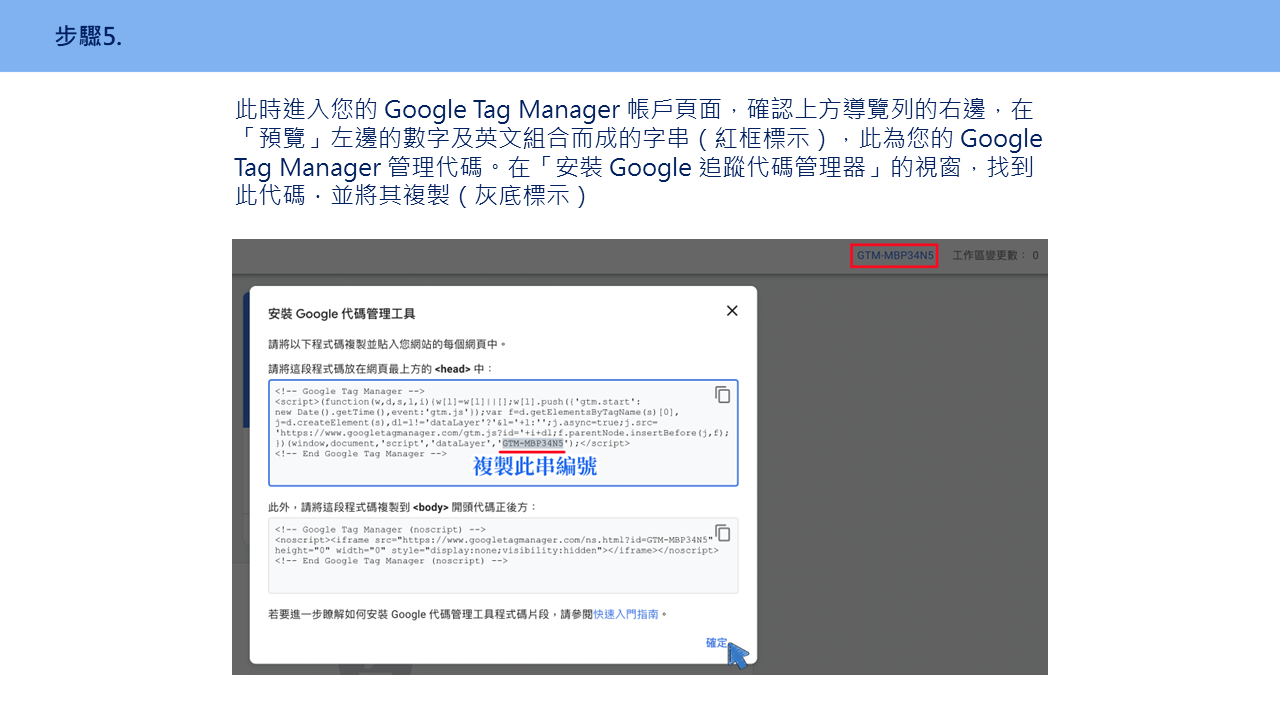Click the head instruction line above code box
Viewport: 1280px width, 720px height.
pyautogui.click(x=381, y=369)
